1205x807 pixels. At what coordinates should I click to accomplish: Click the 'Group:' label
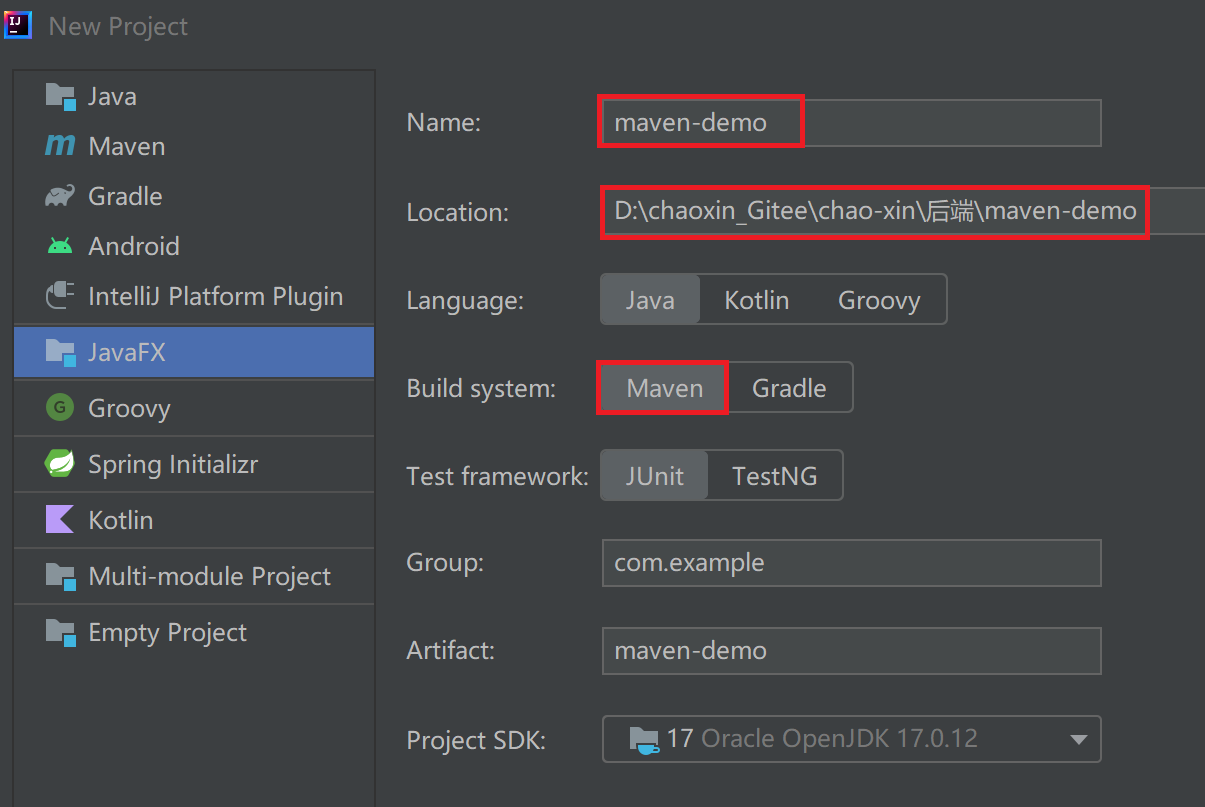point(445,563)
